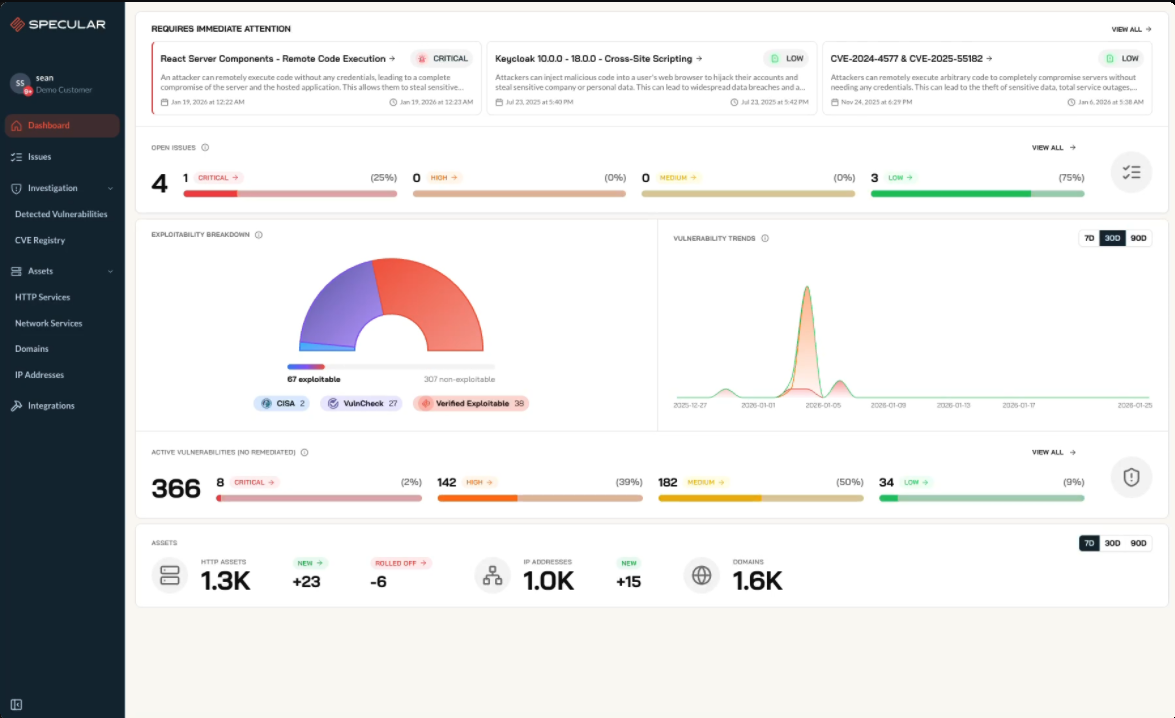This screenshot has width=1175, height=718.
Task: Open HTTP Services
Action: pyautogui.click(x=43, y=298)
